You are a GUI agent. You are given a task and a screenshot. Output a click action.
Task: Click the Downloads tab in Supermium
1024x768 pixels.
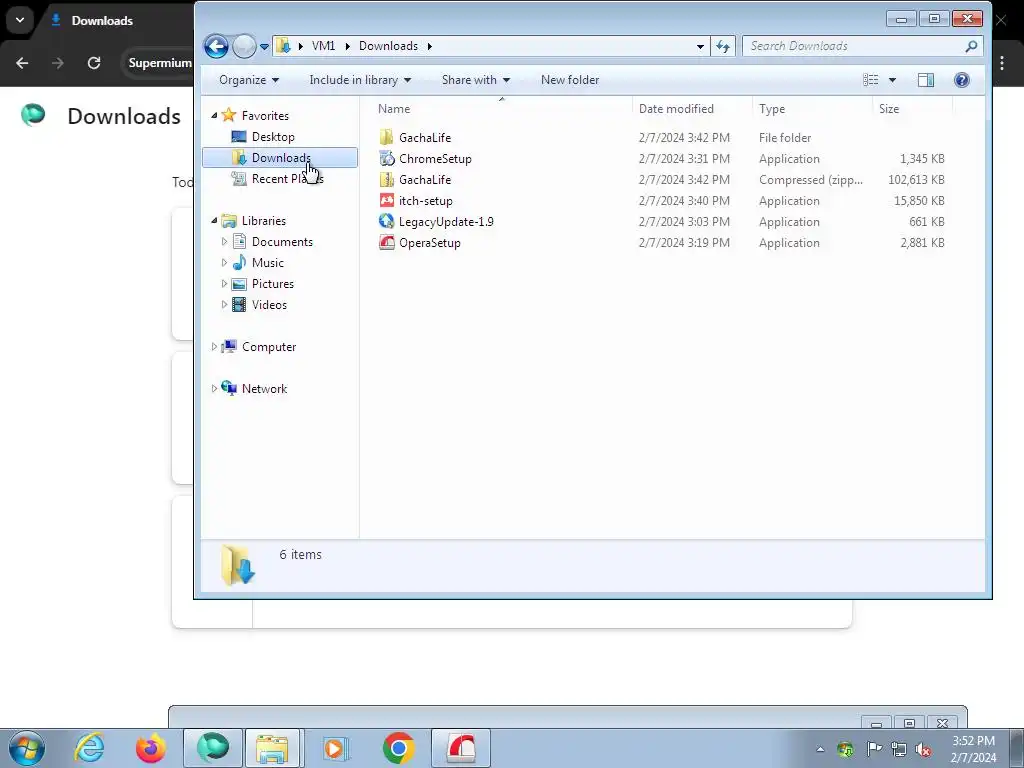pyautogui.click(x=101, y=21)
